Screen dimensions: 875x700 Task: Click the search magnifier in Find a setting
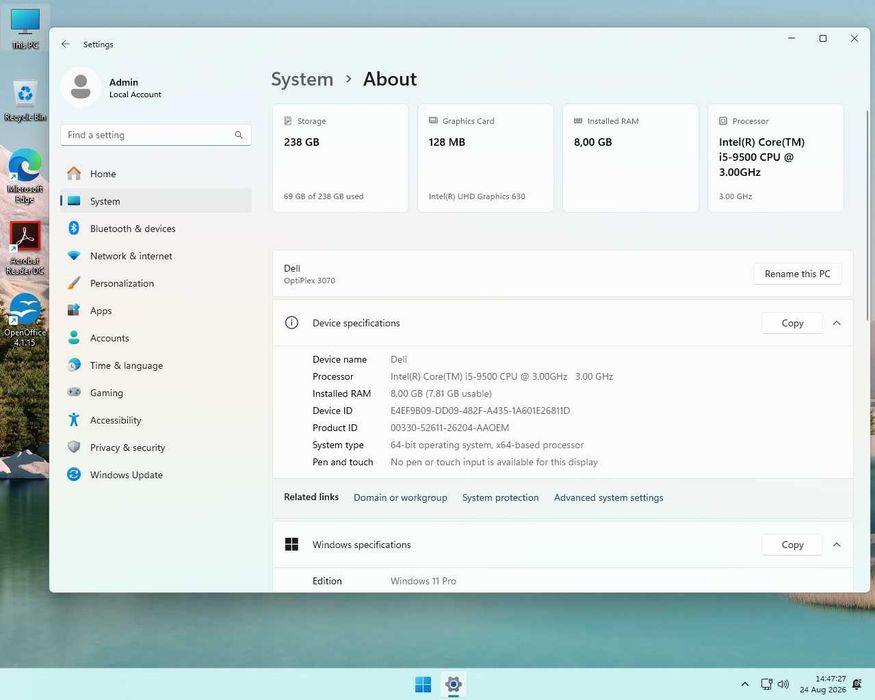[239, 135]
